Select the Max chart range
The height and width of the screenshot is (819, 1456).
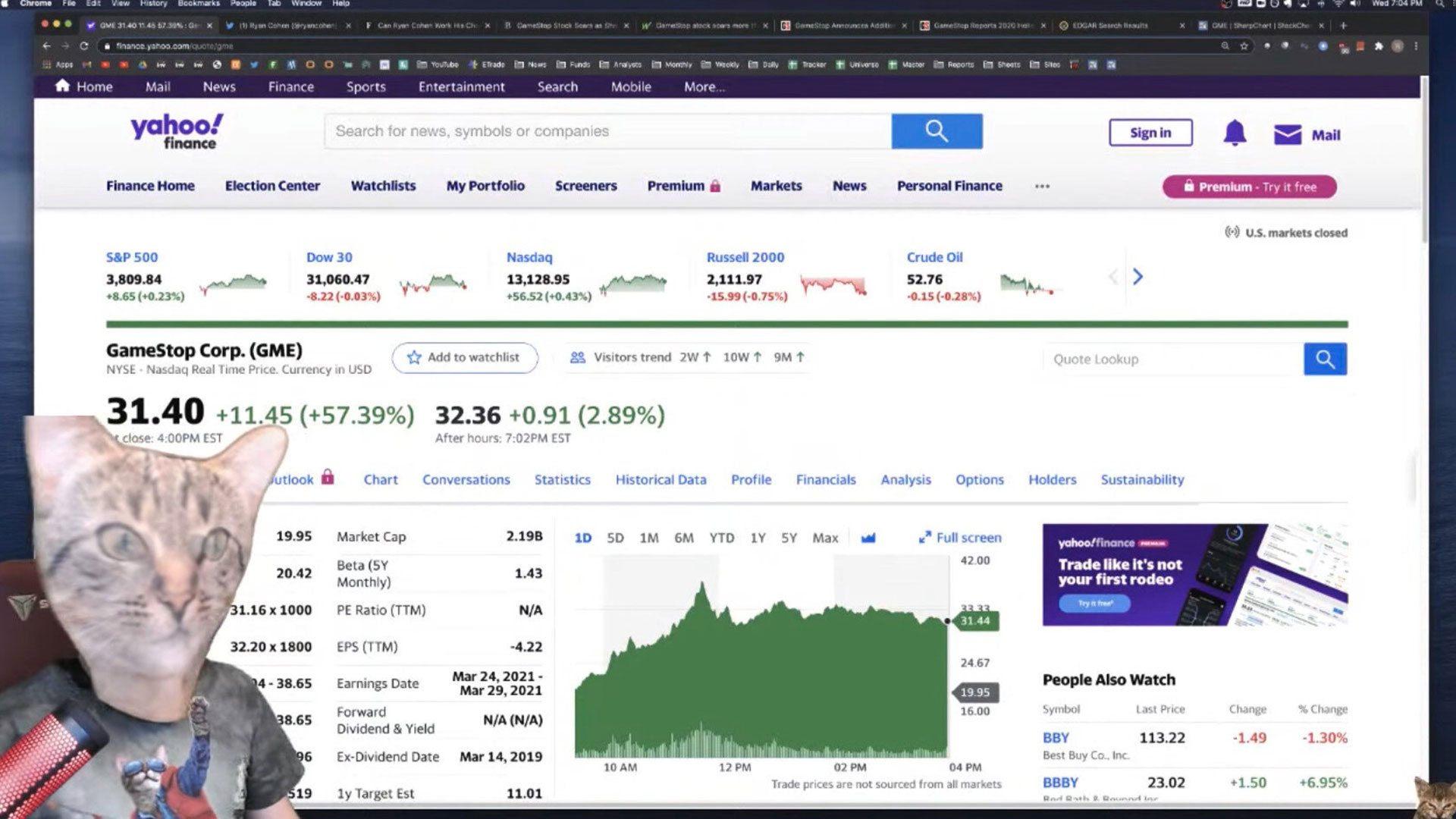coord(825,538)
